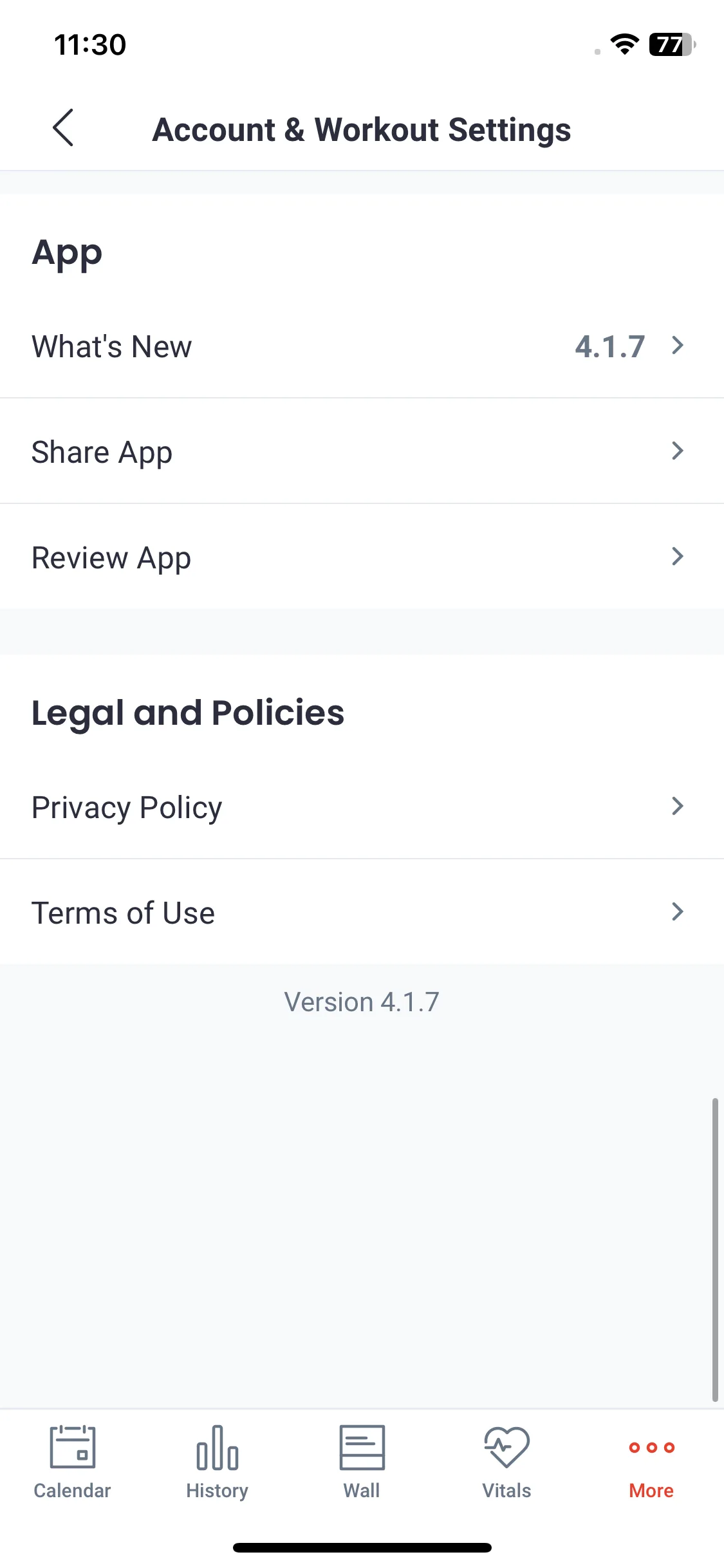Click the vertical scrollbar indicator
Viewport: 724px width, 1568px height.
click(x=715, y=1250)
